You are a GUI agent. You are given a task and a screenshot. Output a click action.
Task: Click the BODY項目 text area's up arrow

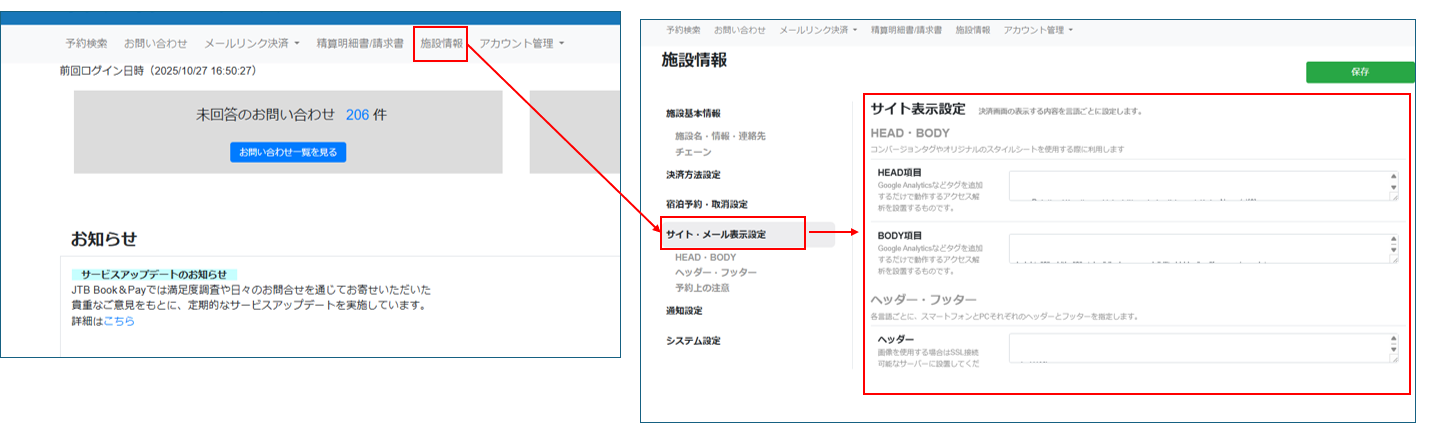click(x=1393, y=241)
